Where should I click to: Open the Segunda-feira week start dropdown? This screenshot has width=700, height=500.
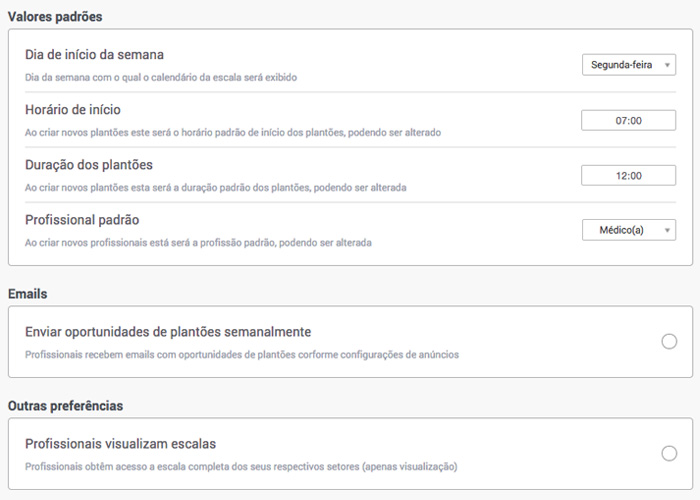click(x=629, y=65)
